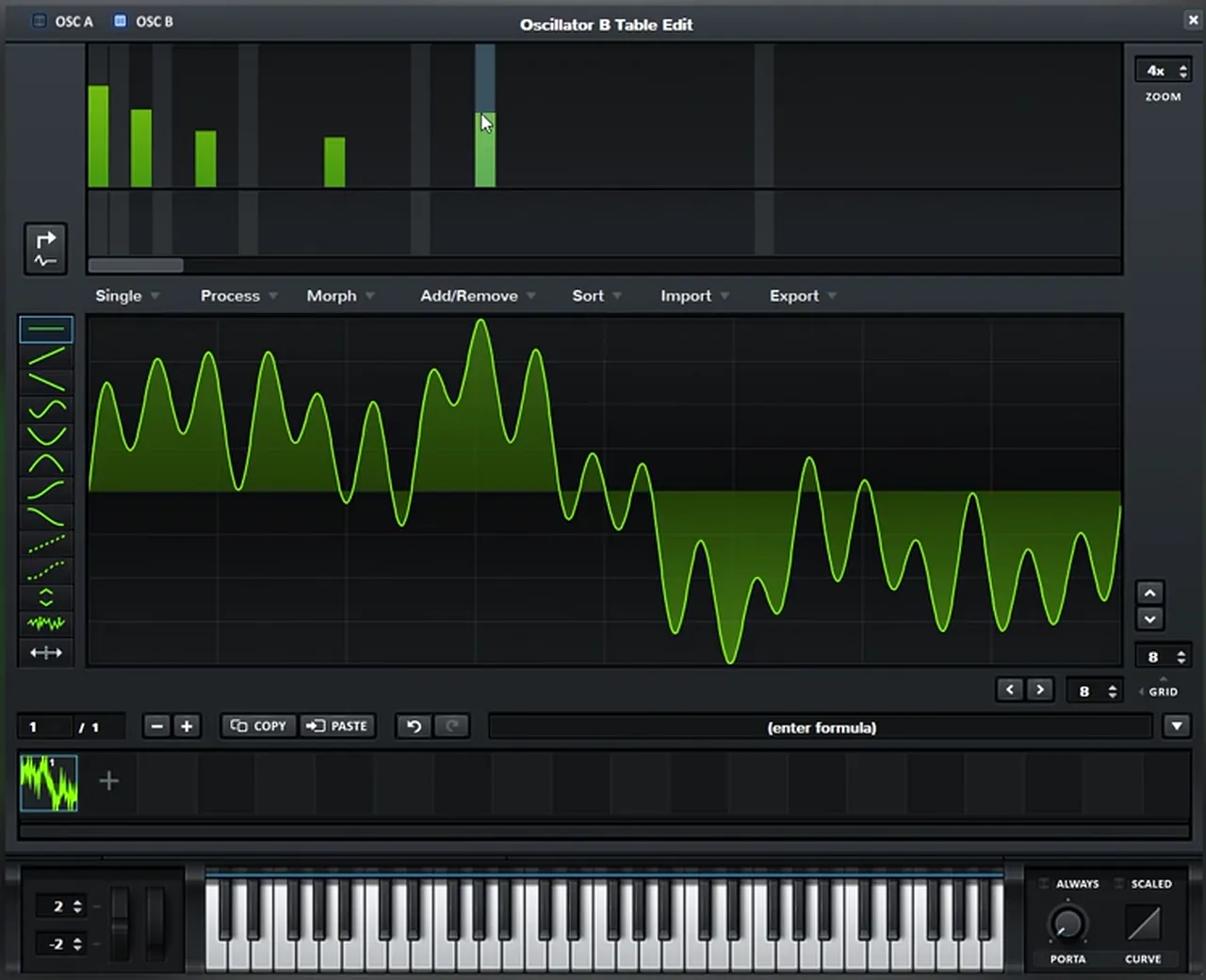Viewport: 1206px width, 980px height.
Task: Open the Add/Remove menu
Action: tap(478, 296)
